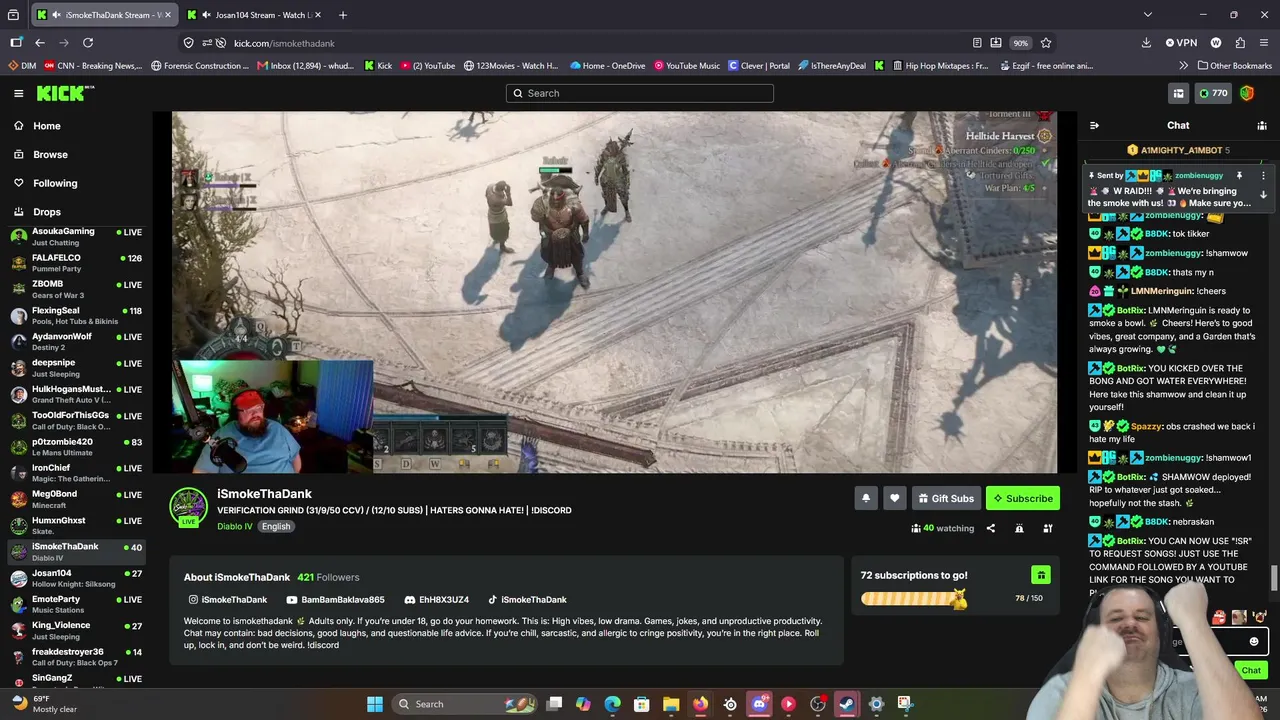Open AsoukaGaming channel in sidebar
The image size is (1280, 720).
coord(76,236)
